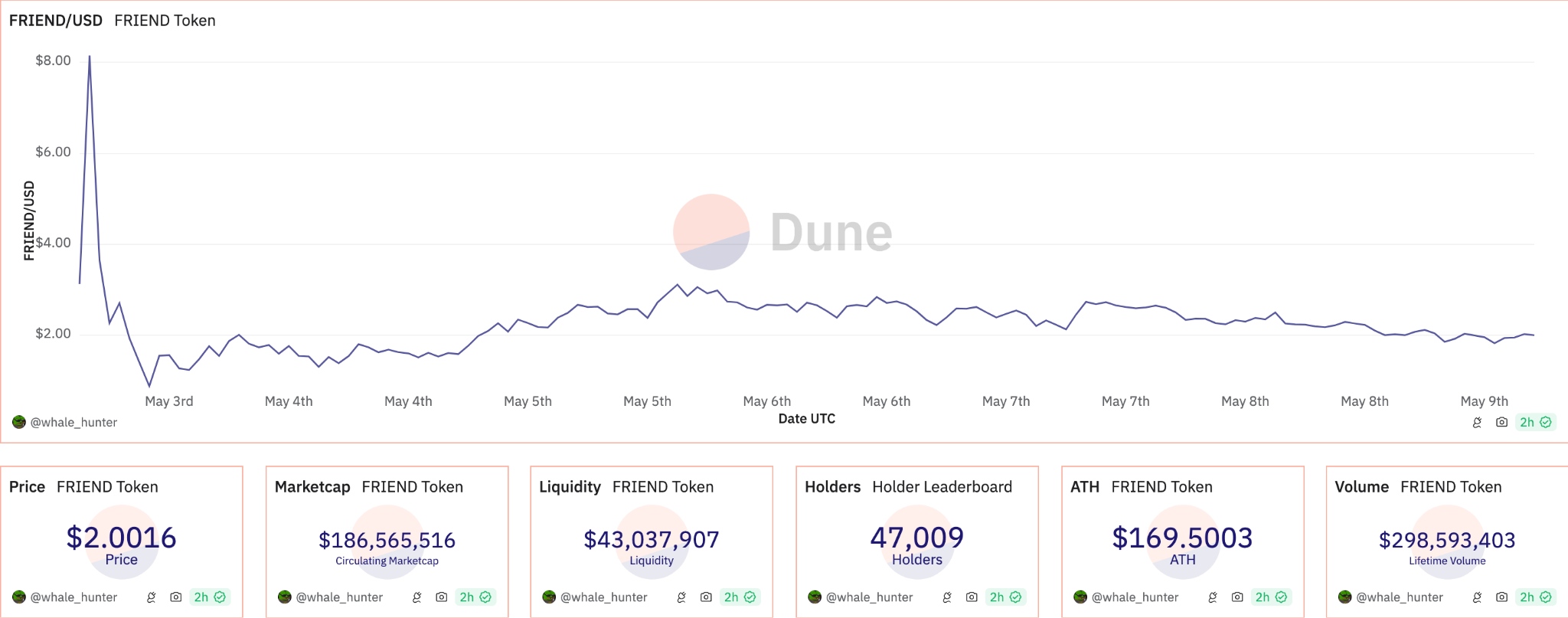The width and height of the screenshot is (1568, 618).
Task: Click the plug icon on Marketcap card
Action: coord(416,597)
